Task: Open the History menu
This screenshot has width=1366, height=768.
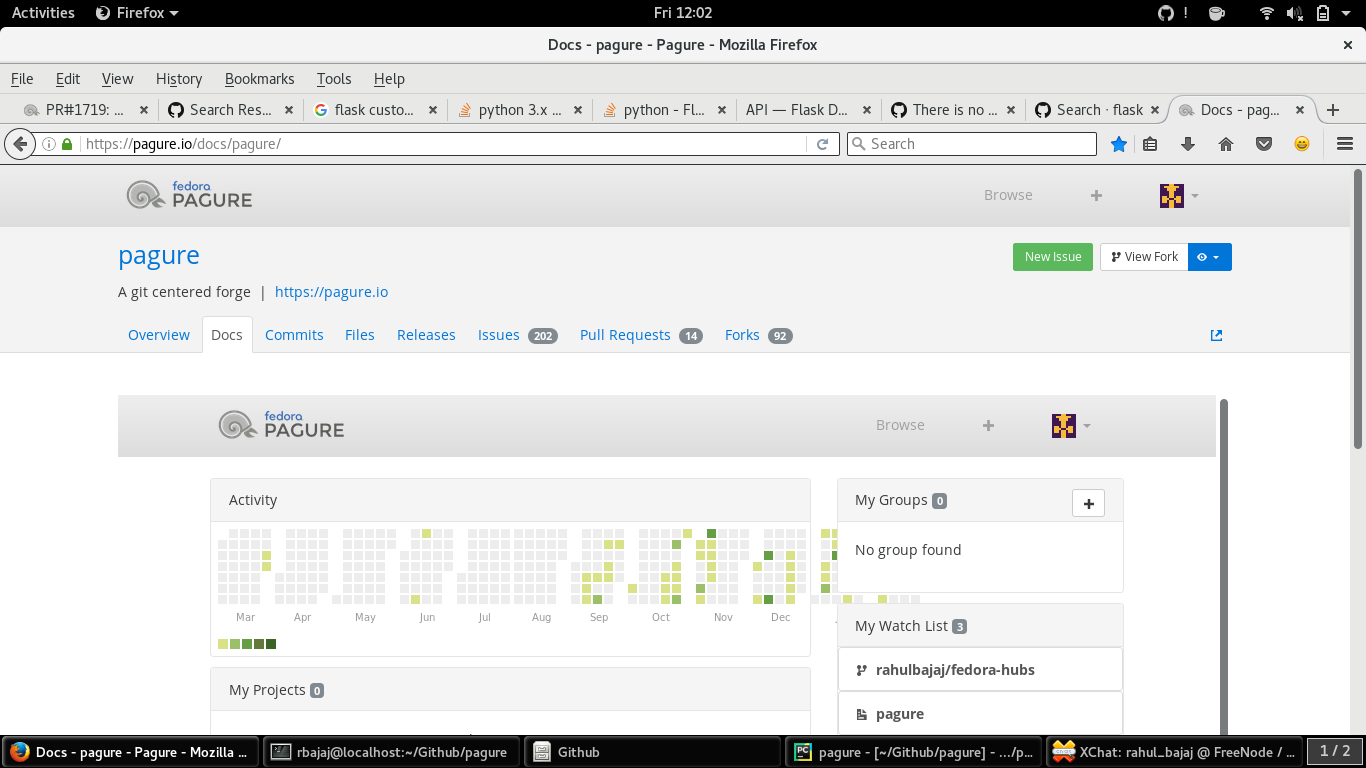Action: (x=179, y=79)
